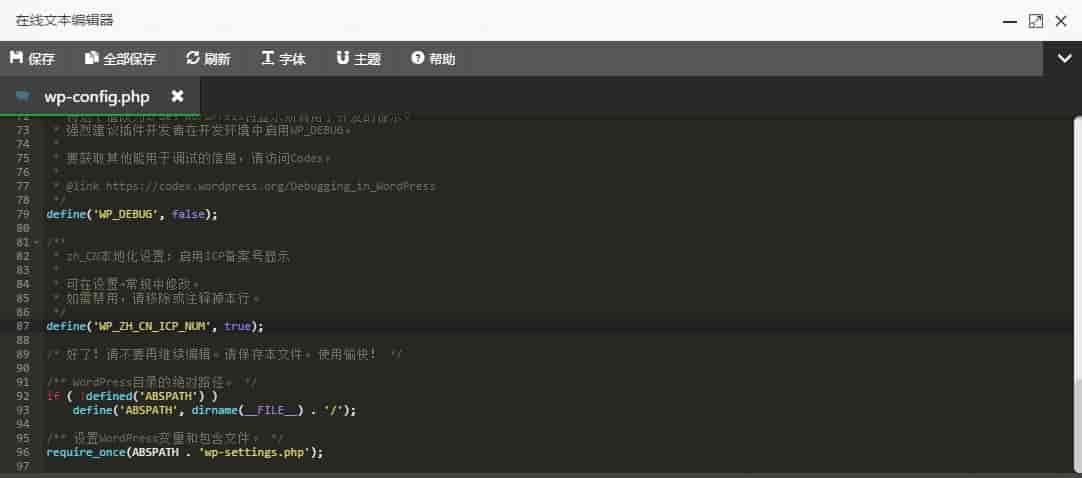Expand the toolbar chevron at top right

pyautogui.click(x=1064, y=59)
